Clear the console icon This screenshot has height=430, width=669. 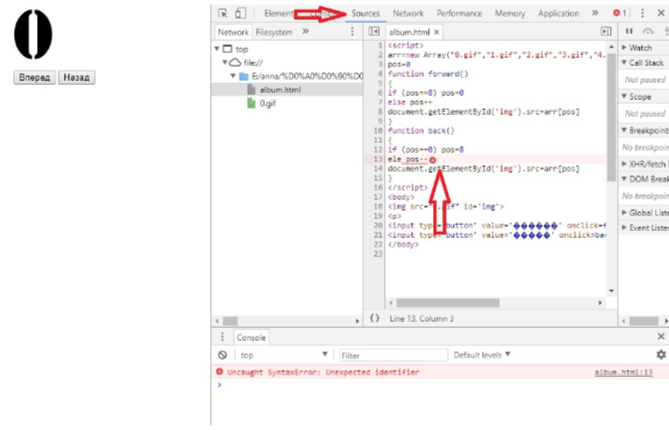[x=222, y=355]
